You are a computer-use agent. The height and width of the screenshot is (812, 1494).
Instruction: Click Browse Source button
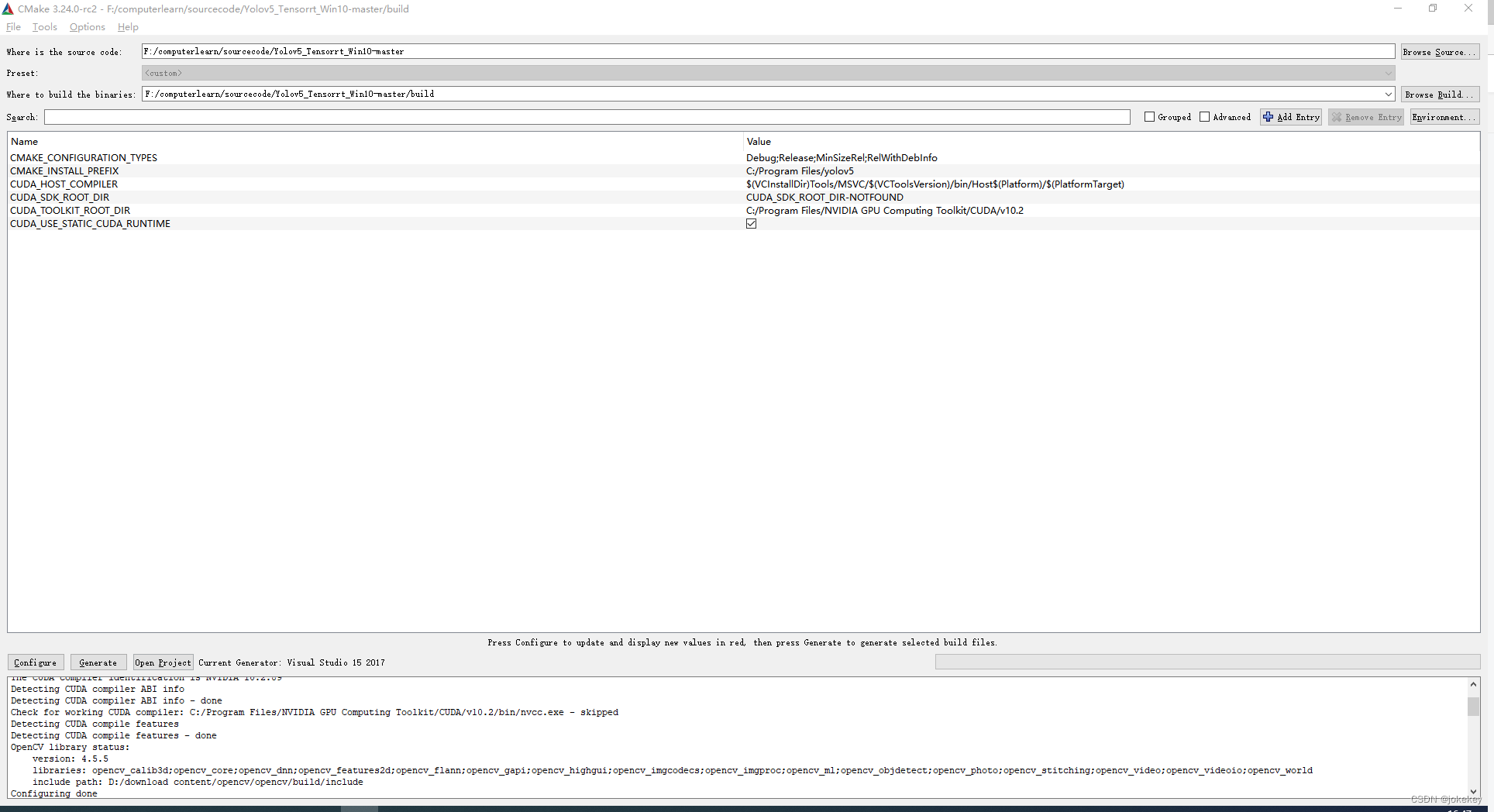pos(1439,51)
